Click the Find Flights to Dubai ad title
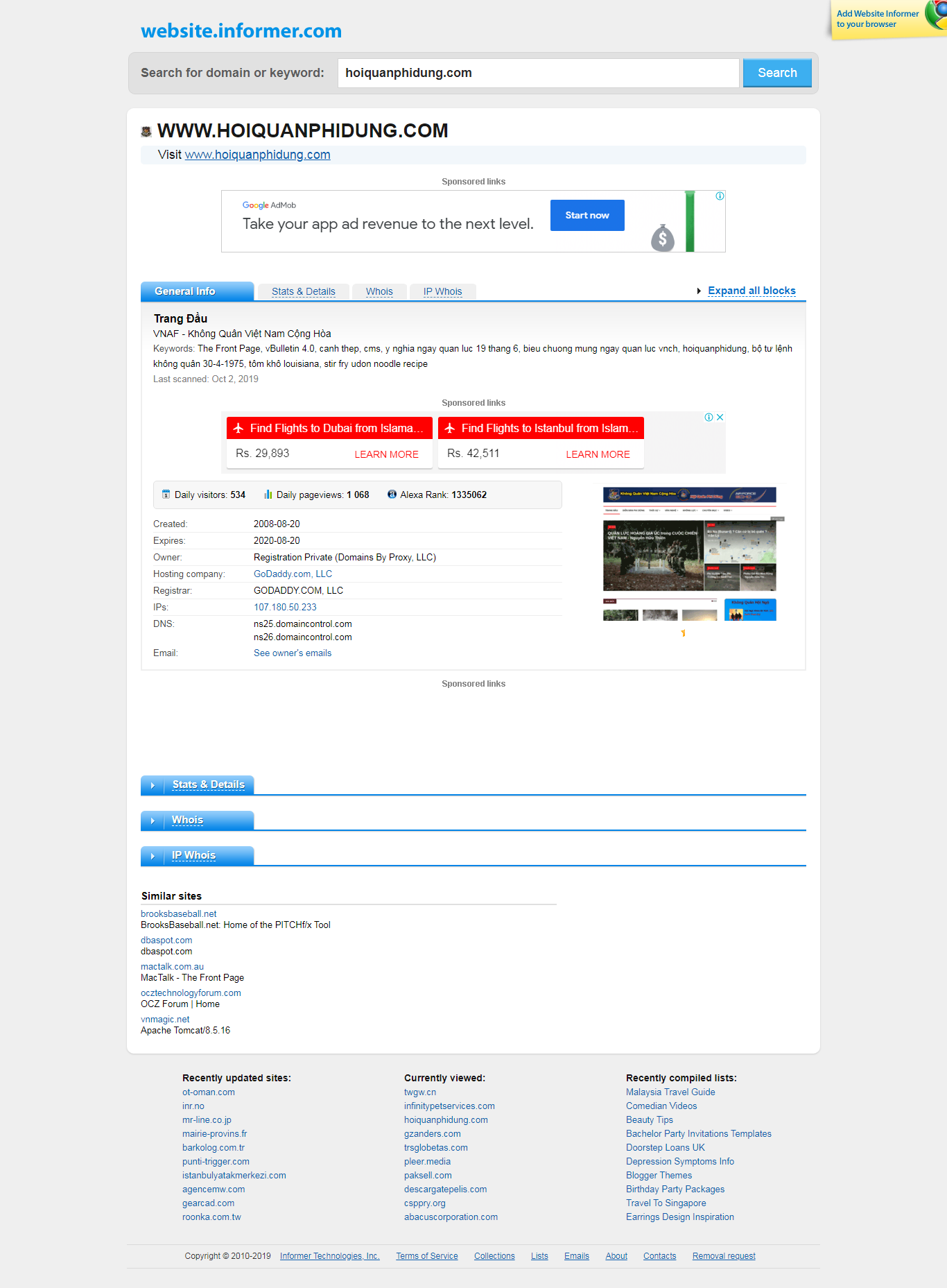Viewport: 947px width, 1288px height. (x=336, y=428)
